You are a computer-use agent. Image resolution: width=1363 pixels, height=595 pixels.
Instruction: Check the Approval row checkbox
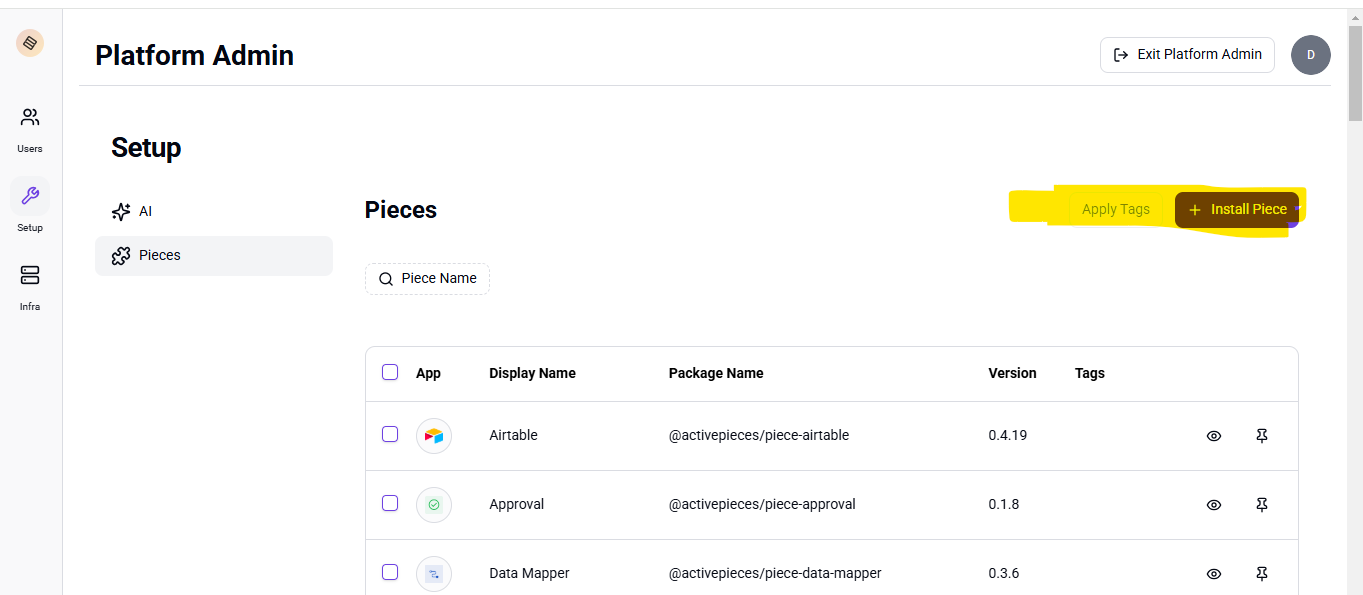pyautogui.click(x=390, y=503)
